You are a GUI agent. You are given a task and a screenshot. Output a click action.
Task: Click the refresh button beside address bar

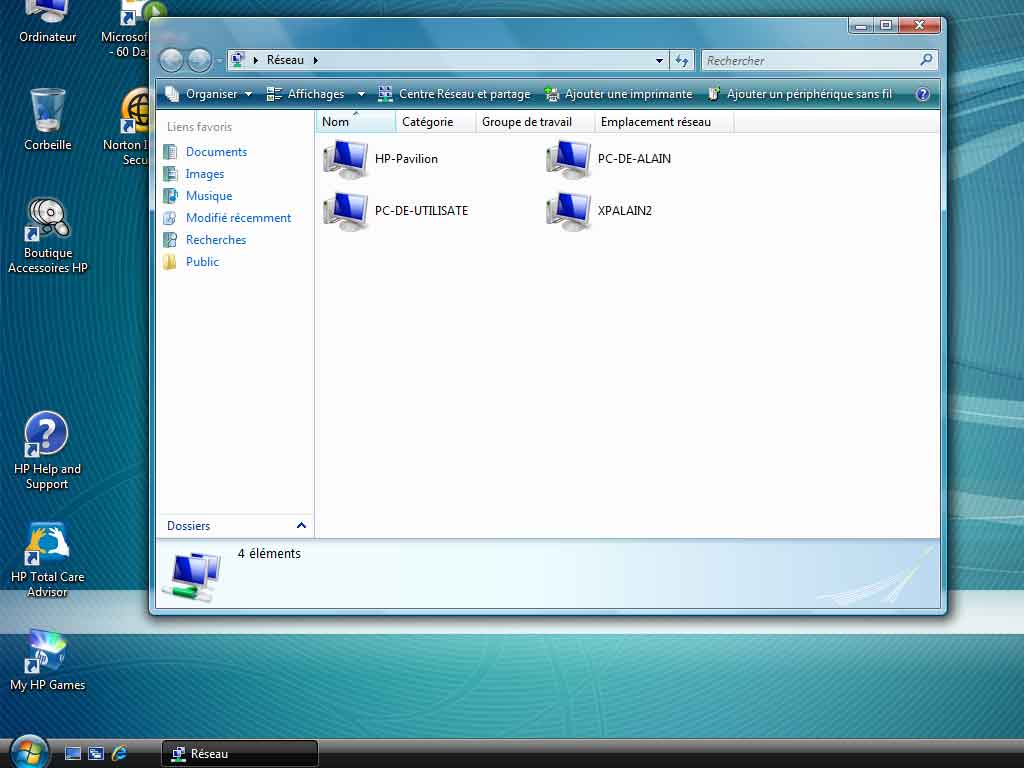tap(682, 60)
